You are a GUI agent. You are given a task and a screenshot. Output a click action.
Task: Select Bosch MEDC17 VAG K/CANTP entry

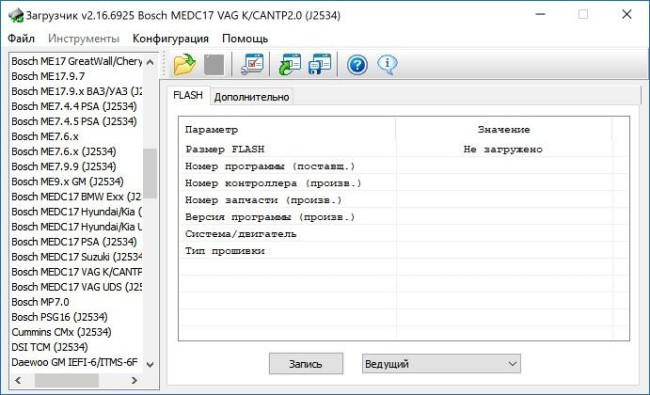click(77, 272)
